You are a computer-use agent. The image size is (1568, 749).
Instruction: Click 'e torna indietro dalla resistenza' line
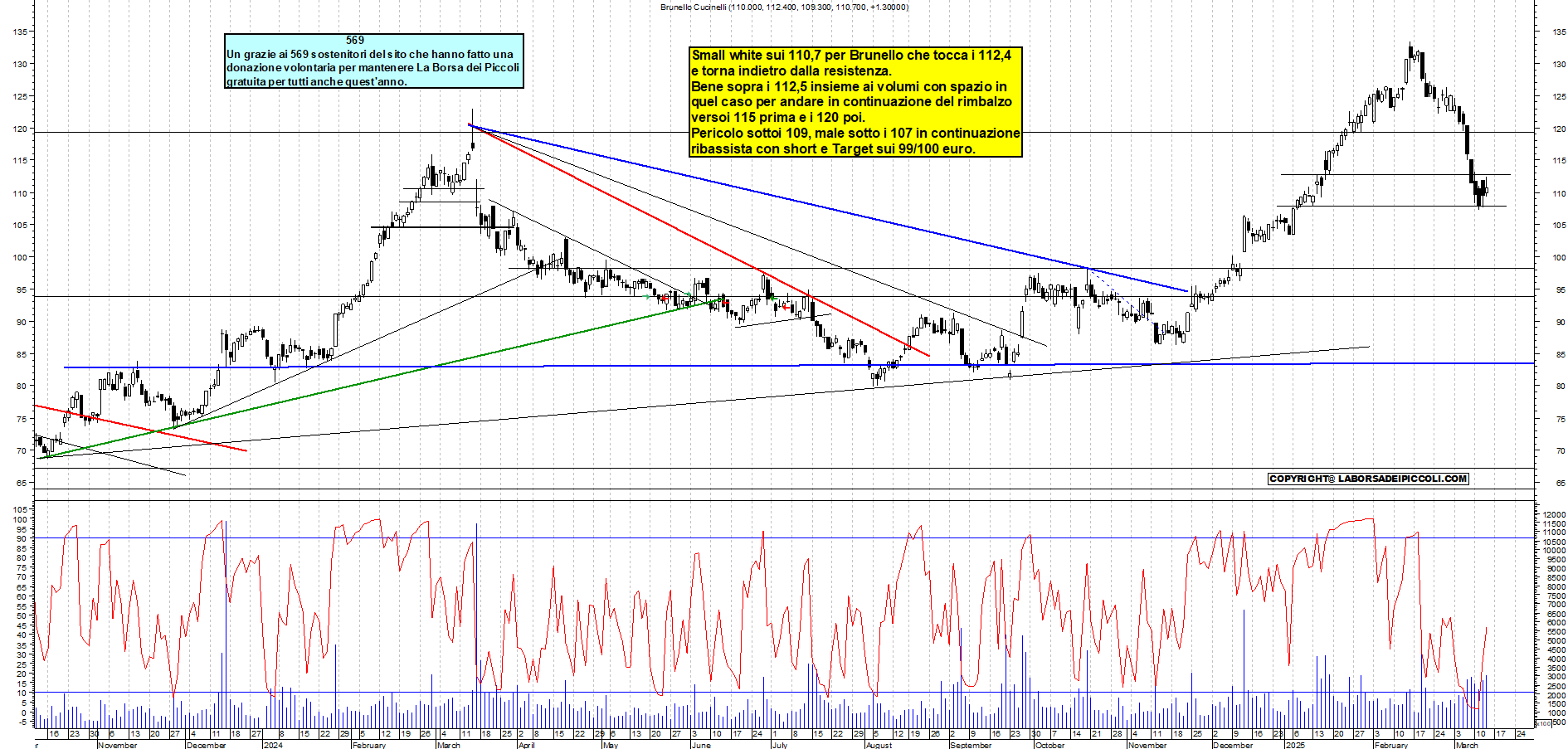click(x=791, y=71)
